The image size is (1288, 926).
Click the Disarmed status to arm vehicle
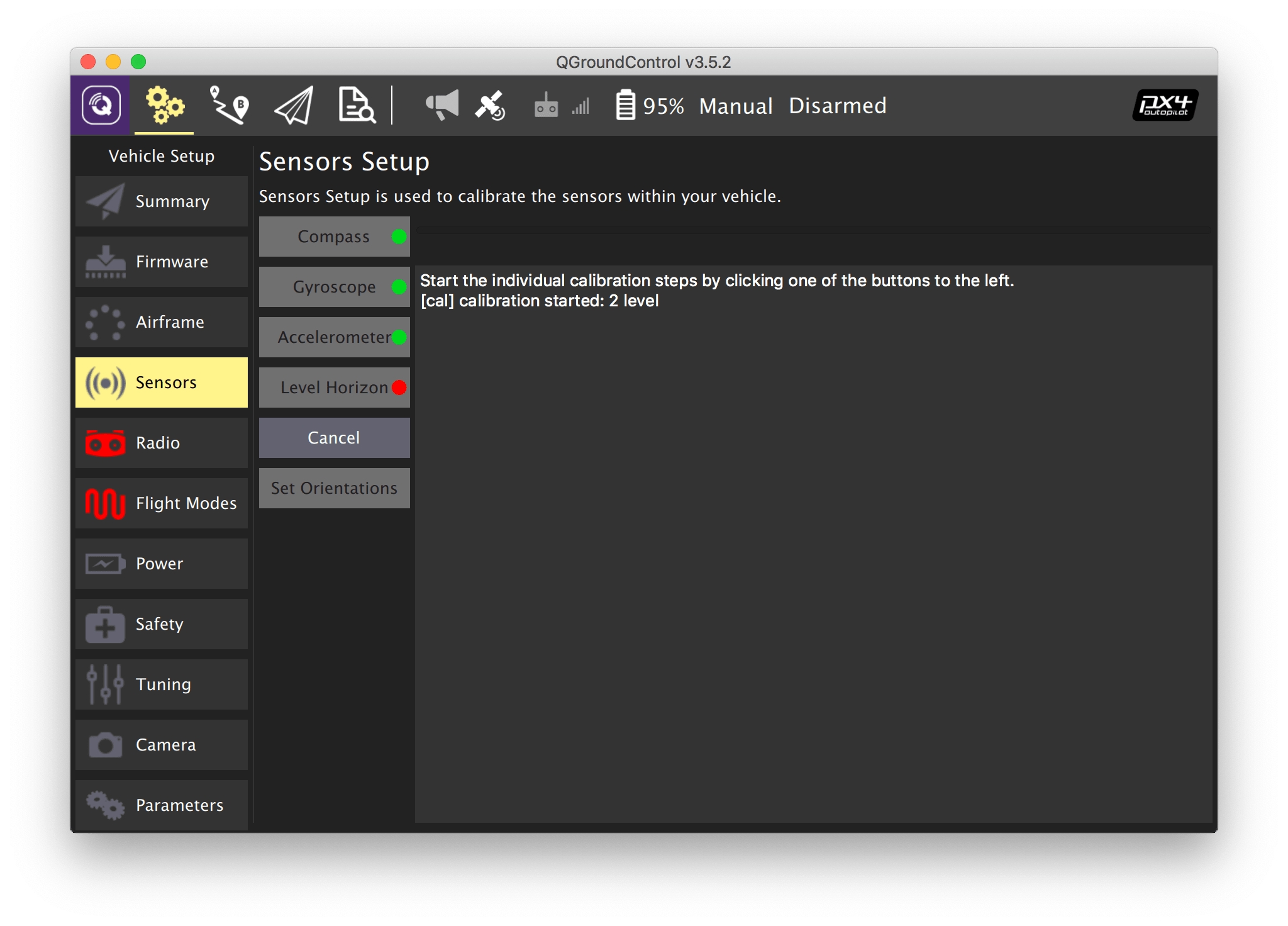tap(837, 106)
